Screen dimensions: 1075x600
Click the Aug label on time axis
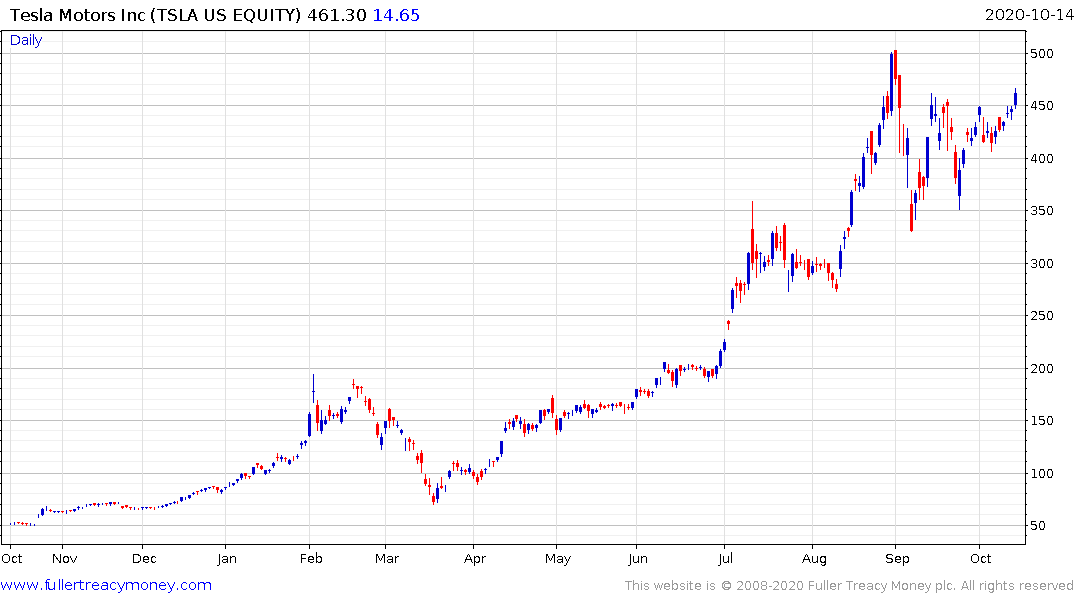814,558
